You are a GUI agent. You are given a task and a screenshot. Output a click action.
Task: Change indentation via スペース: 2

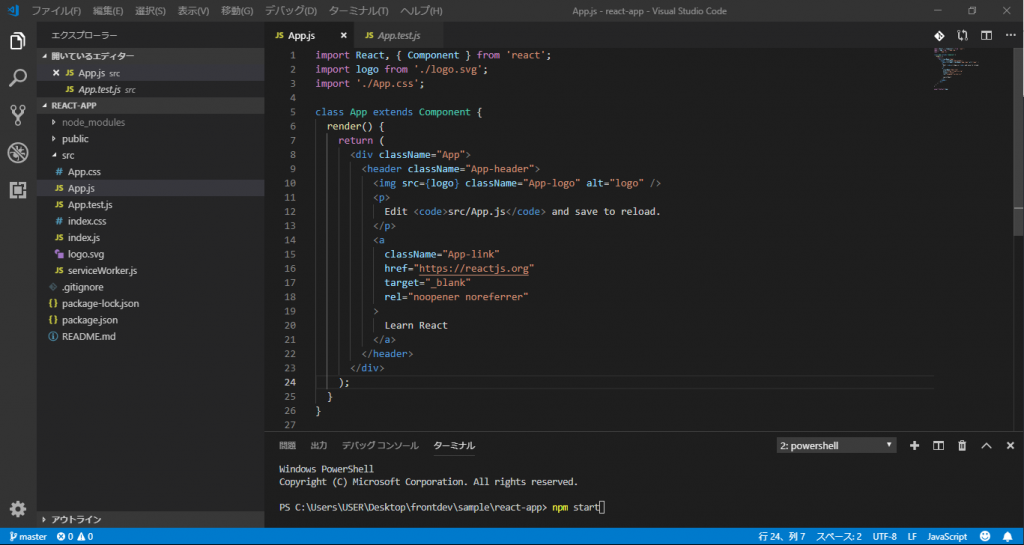point(839,537)
